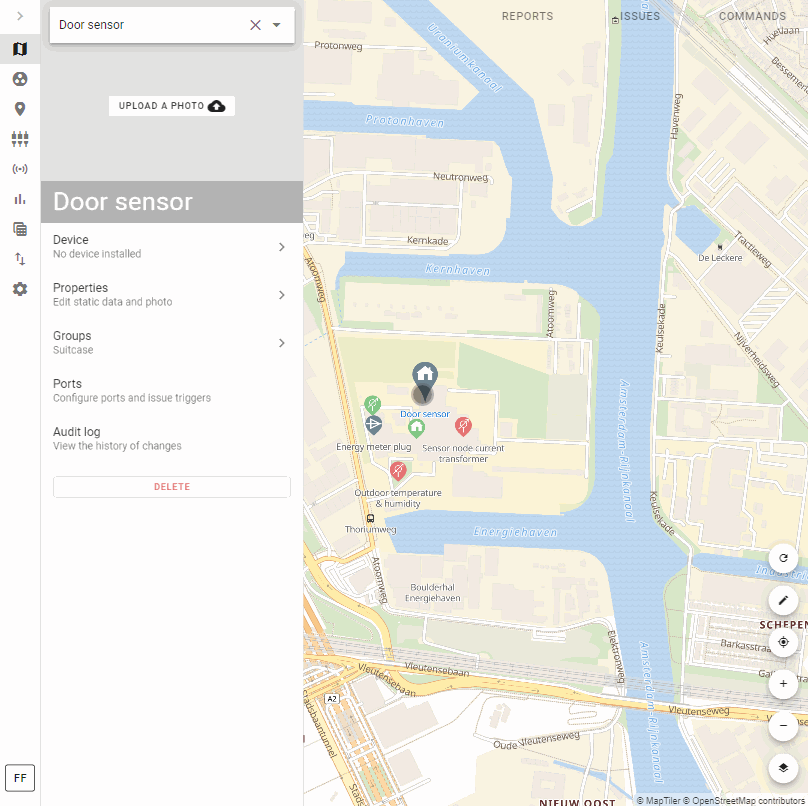
Task: Zoom in on the map
Action: point(783,684)
